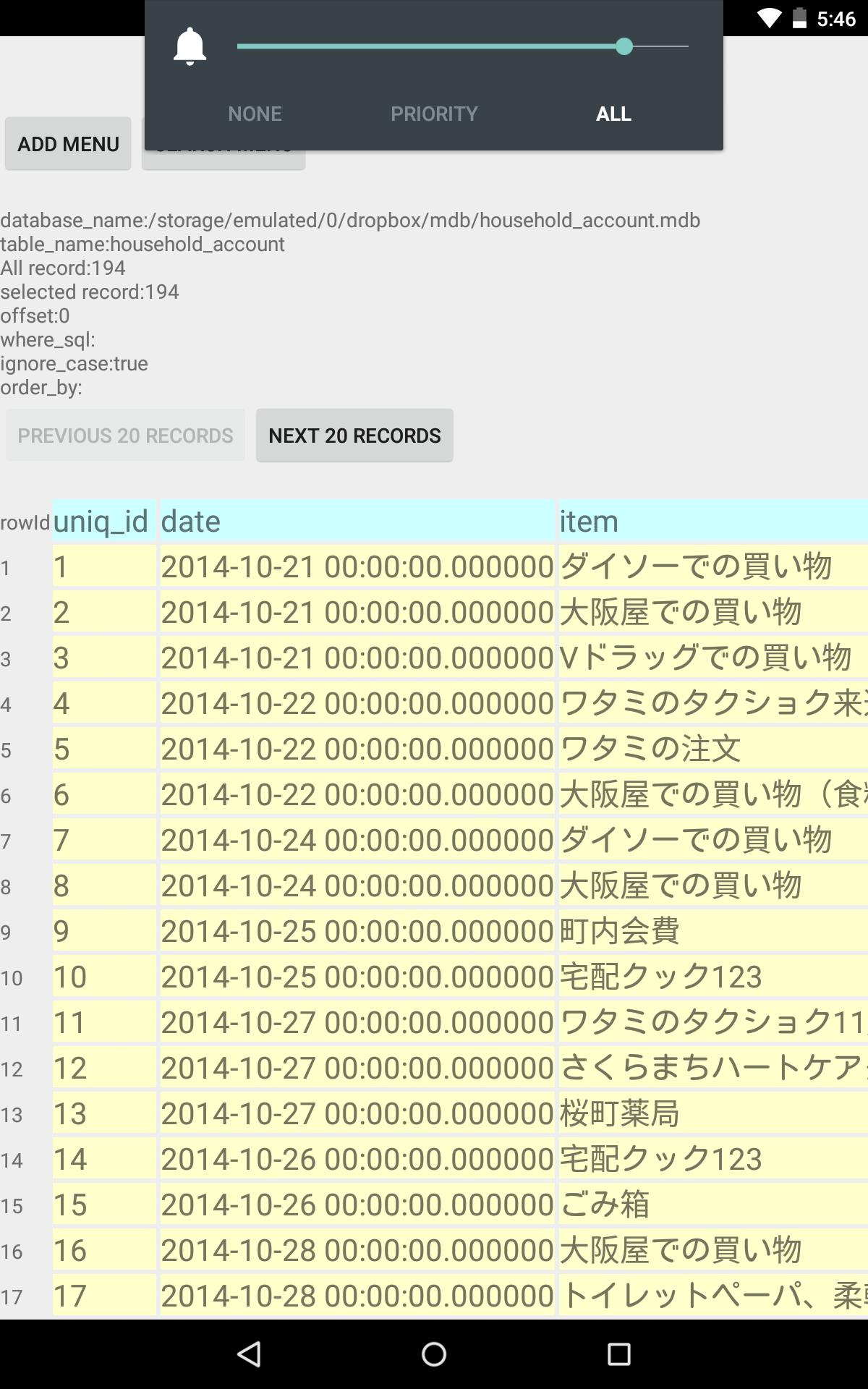868x1389 pixels.
Task: Select the 町内会費 item cell
Action: (x=712, y=931)
